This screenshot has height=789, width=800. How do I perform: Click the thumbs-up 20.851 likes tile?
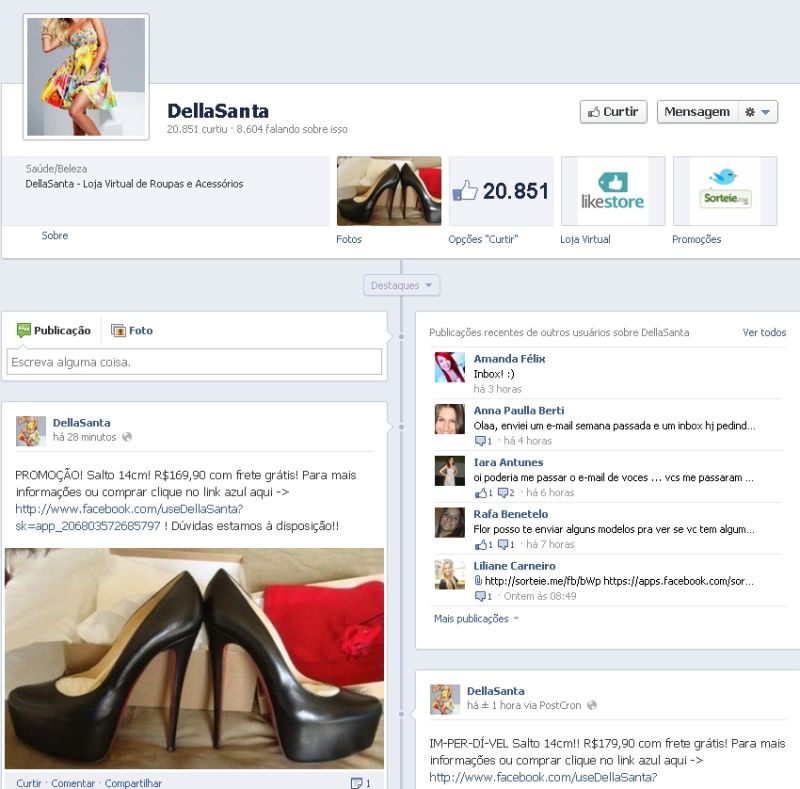tap(500, 191)
